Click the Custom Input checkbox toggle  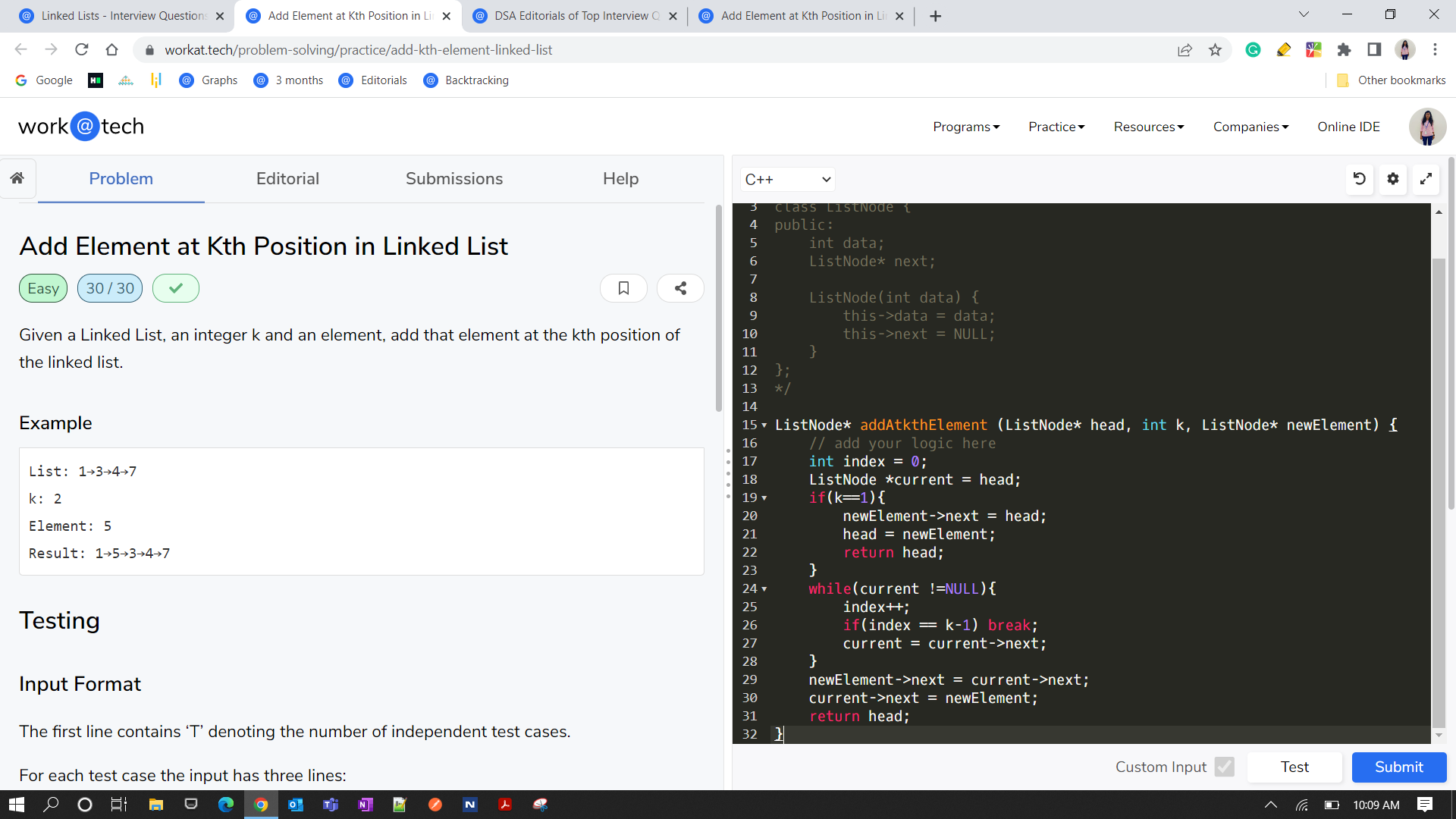tap(1224, 766)
